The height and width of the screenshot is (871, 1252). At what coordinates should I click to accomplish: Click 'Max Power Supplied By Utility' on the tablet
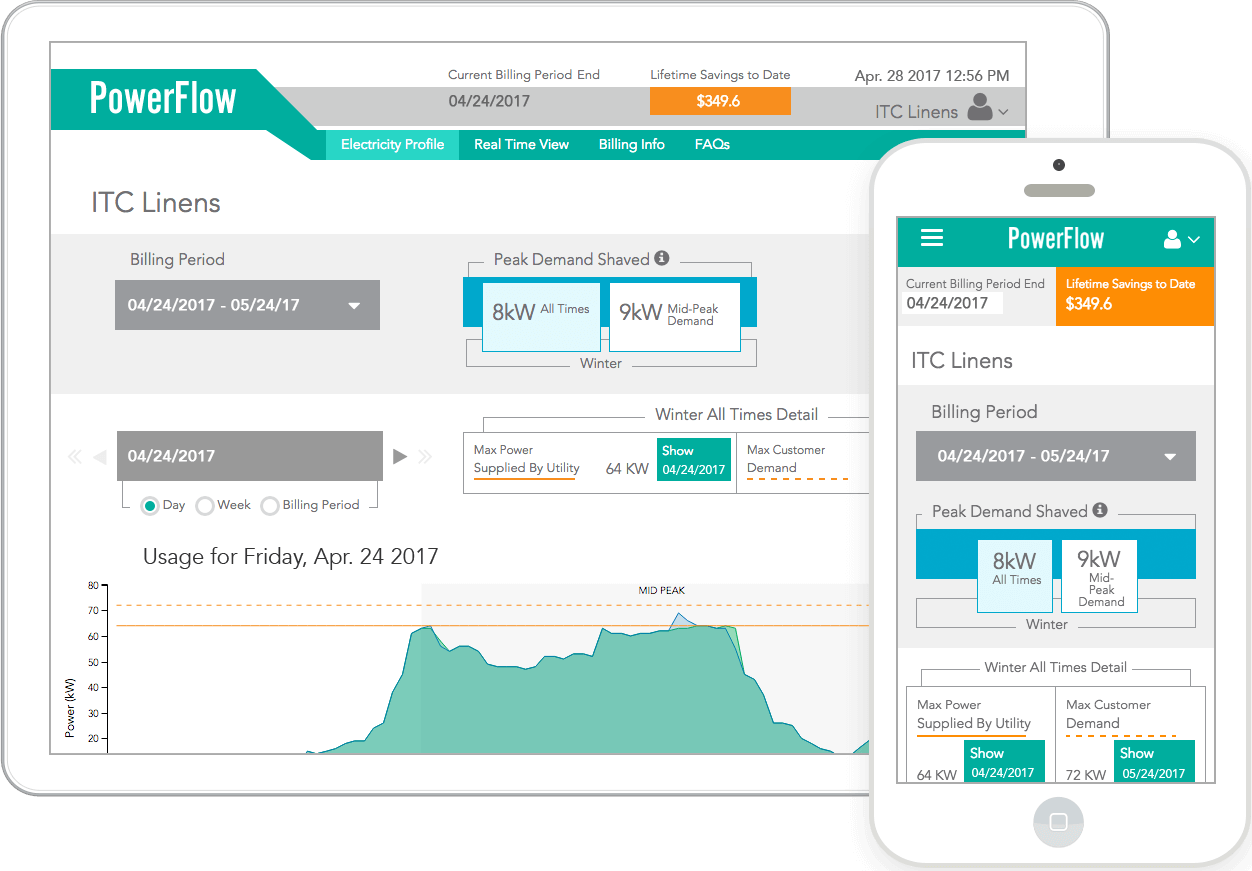(527, 459)
